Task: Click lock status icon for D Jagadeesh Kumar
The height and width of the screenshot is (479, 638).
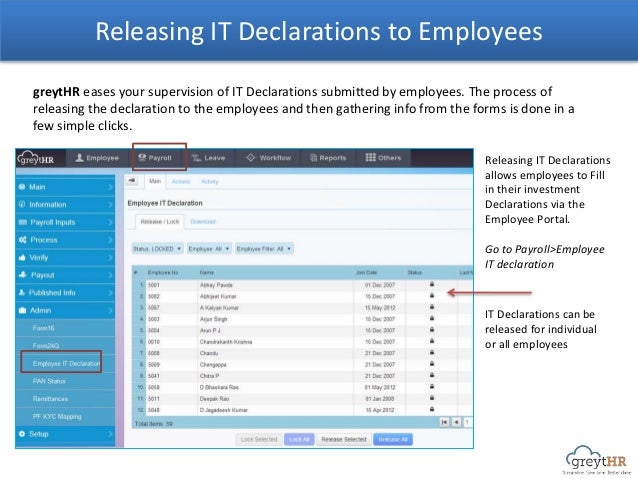Action: [432, 409]
